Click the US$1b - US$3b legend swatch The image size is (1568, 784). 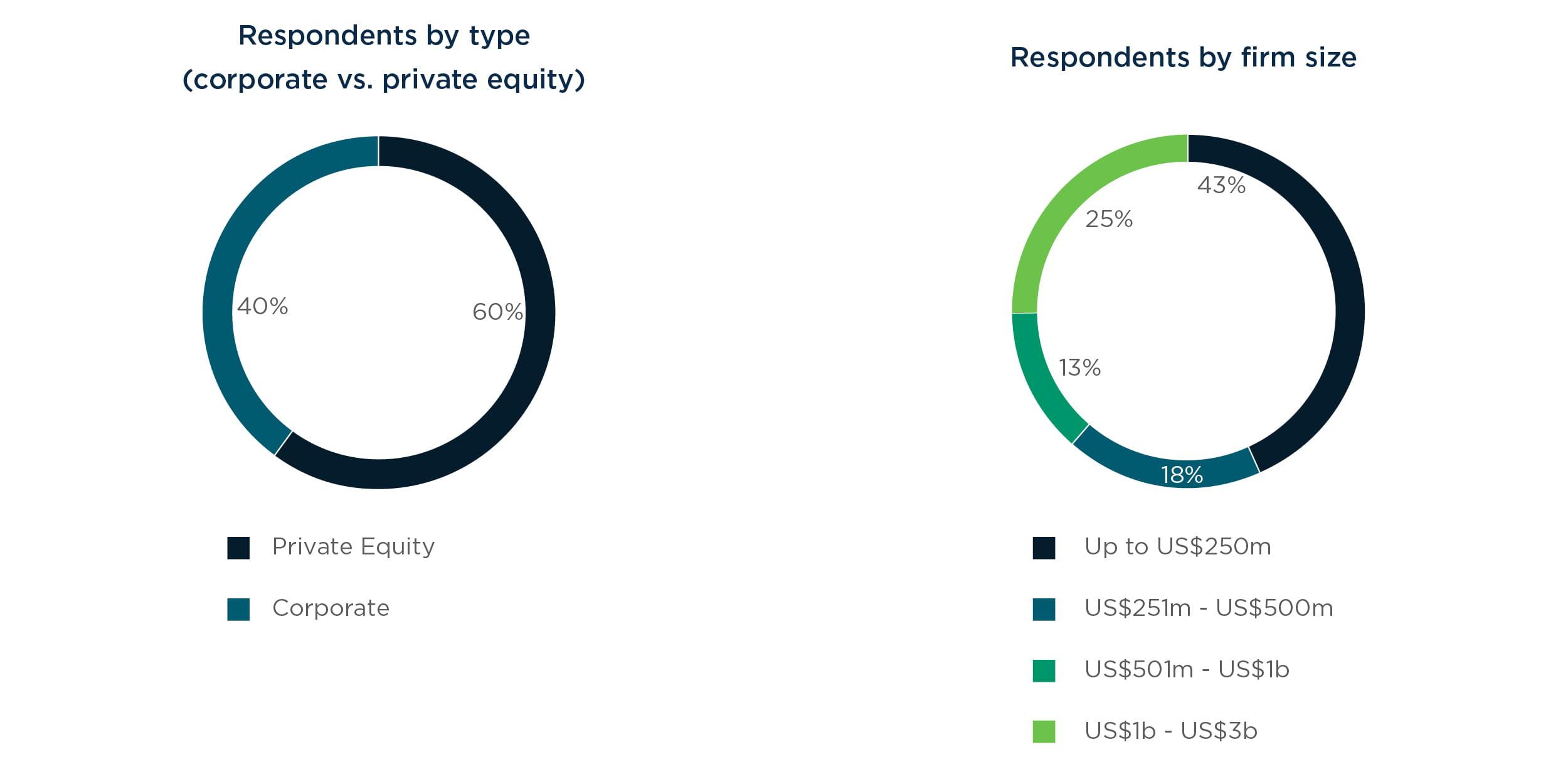pyautogui.click(x=1044, y=731)
